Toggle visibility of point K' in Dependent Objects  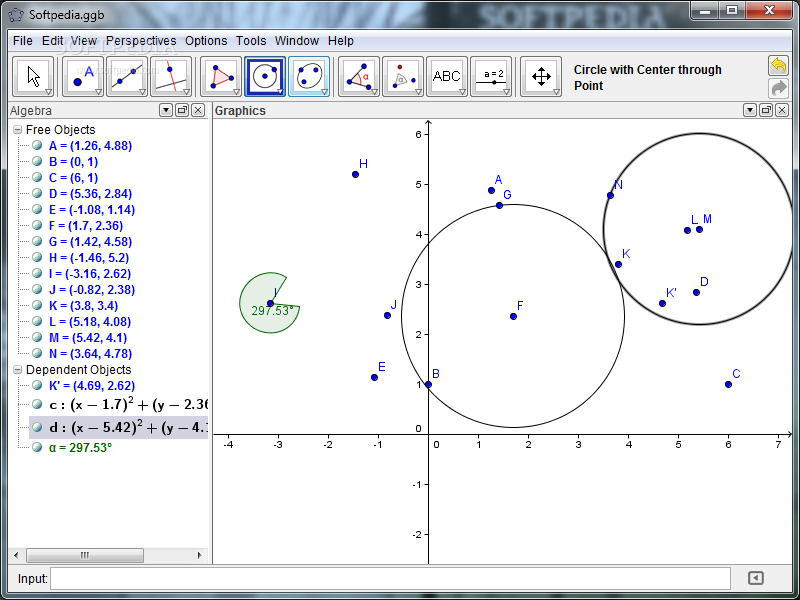[37, 385]
